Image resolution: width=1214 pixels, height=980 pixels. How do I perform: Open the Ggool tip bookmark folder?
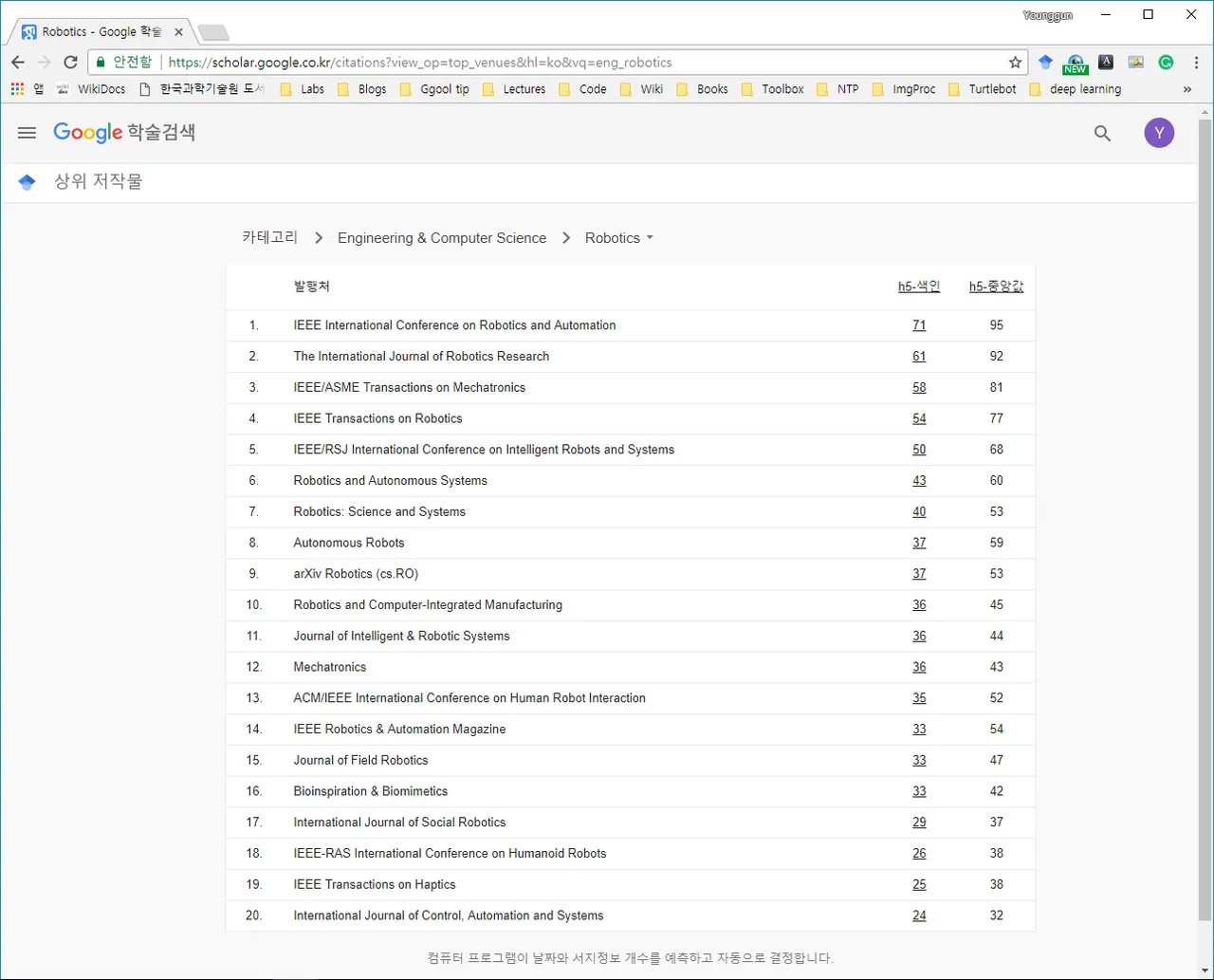click(434, 89)
